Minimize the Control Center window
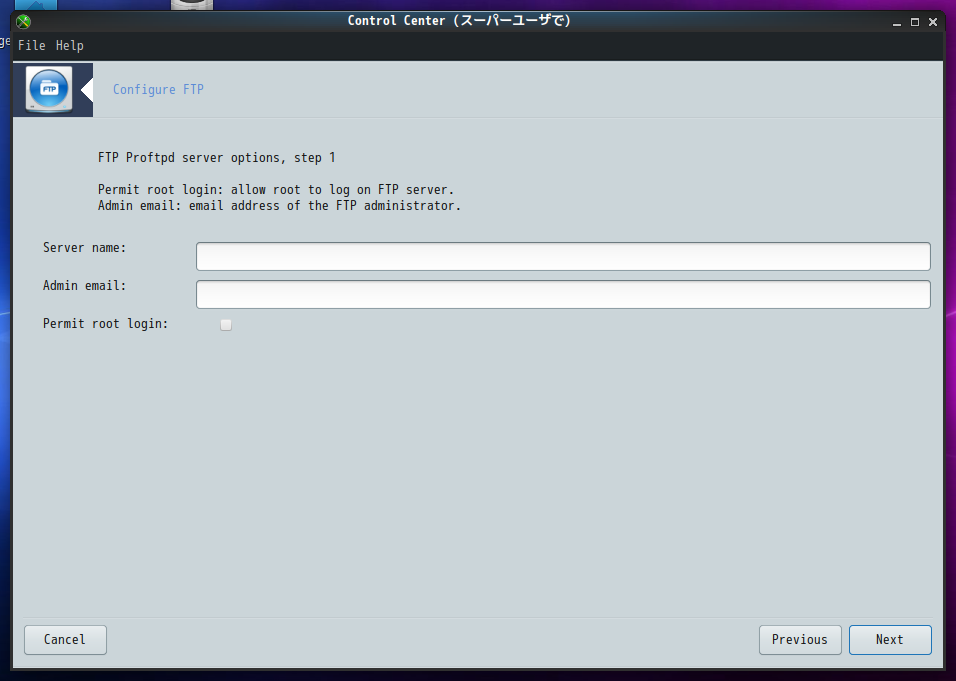 pos(897,23)
